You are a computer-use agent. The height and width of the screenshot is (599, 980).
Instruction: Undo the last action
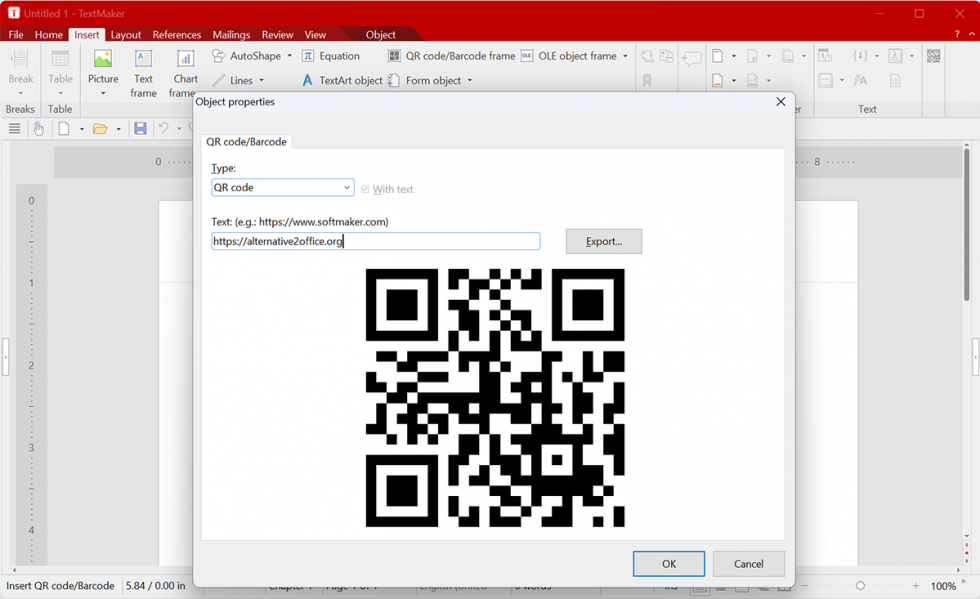point(166,128)
